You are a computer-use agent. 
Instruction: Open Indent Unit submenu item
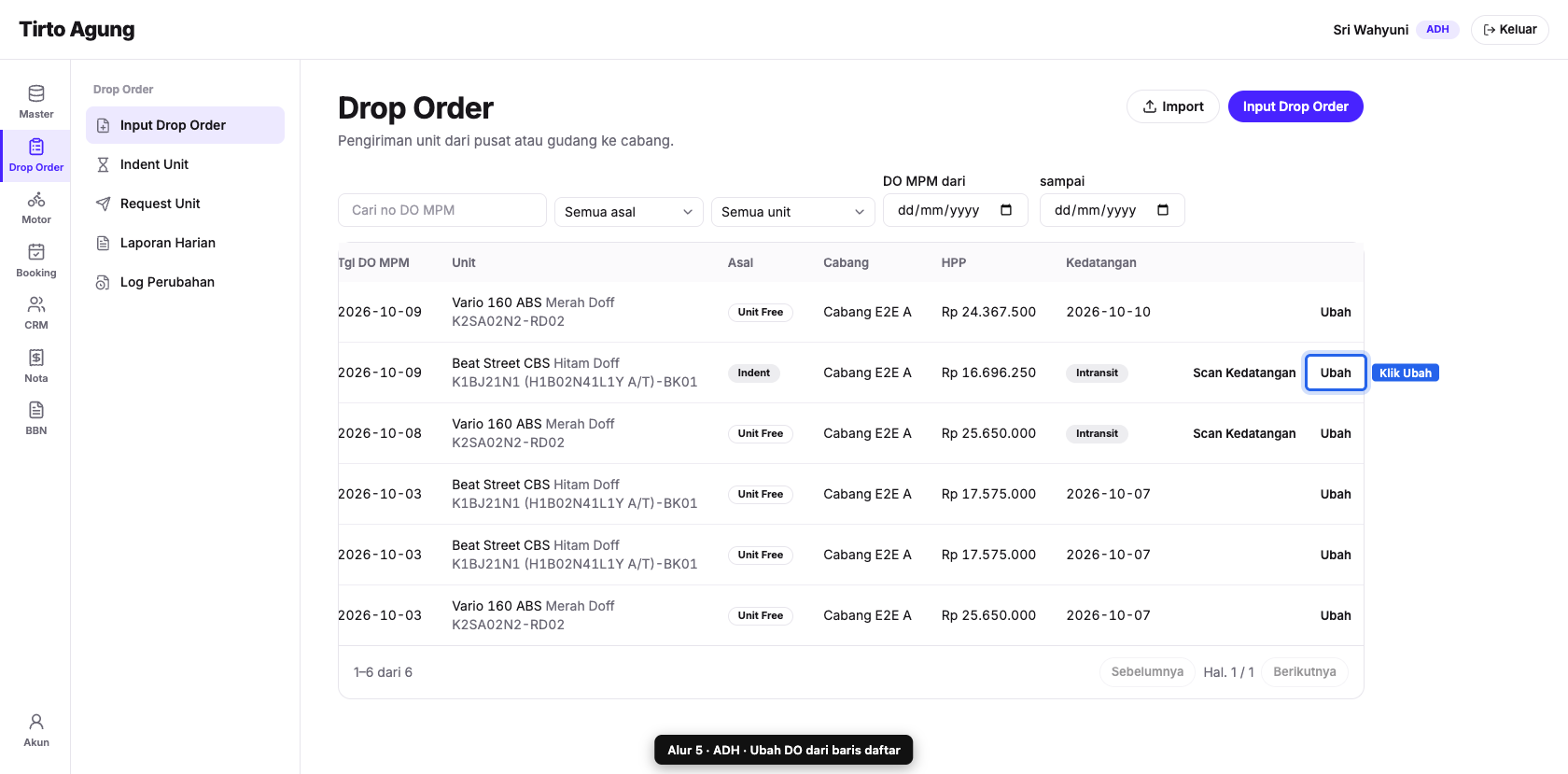click(x=185, y=164)
